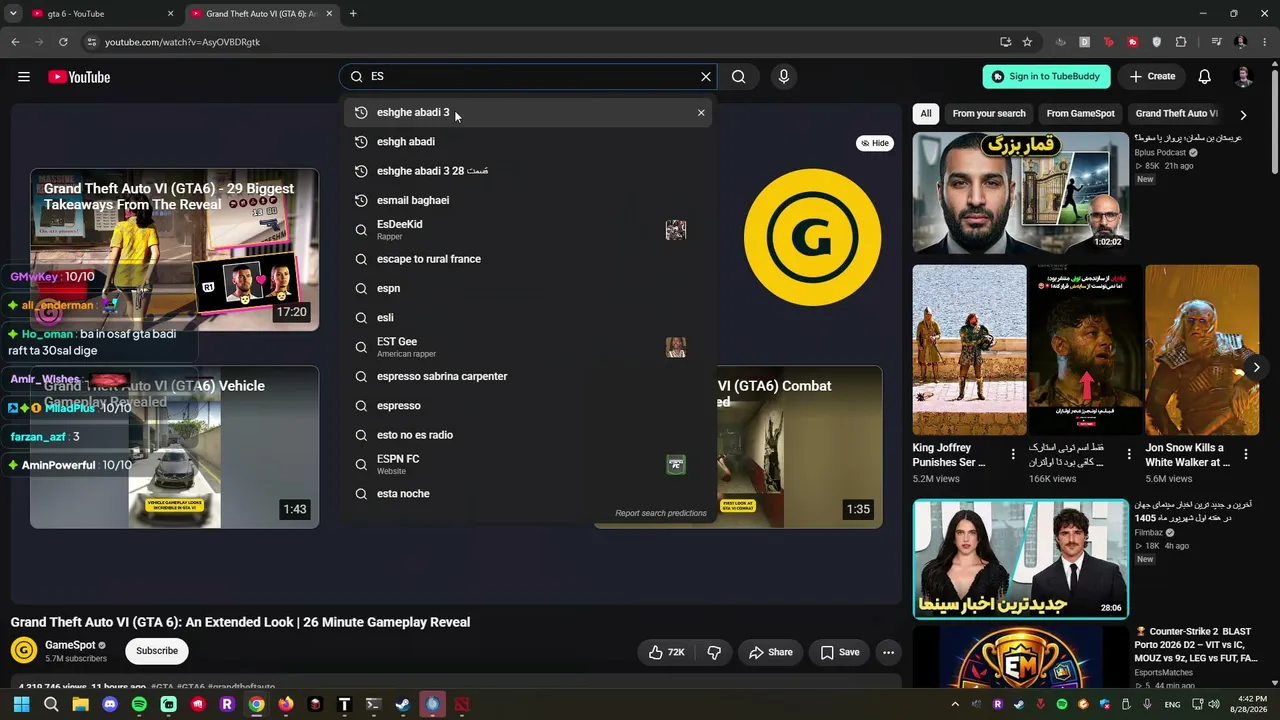The width and height of the screenshot is (1280, 720).
Task: Click 'Report search predictions' link
Action: pyautogui.click(x=661, y=513)
